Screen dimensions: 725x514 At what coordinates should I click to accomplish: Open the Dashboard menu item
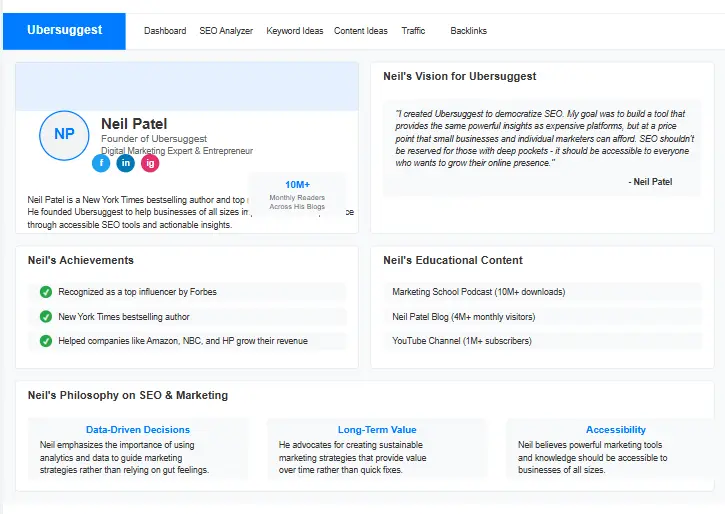[x=165, y=31]
